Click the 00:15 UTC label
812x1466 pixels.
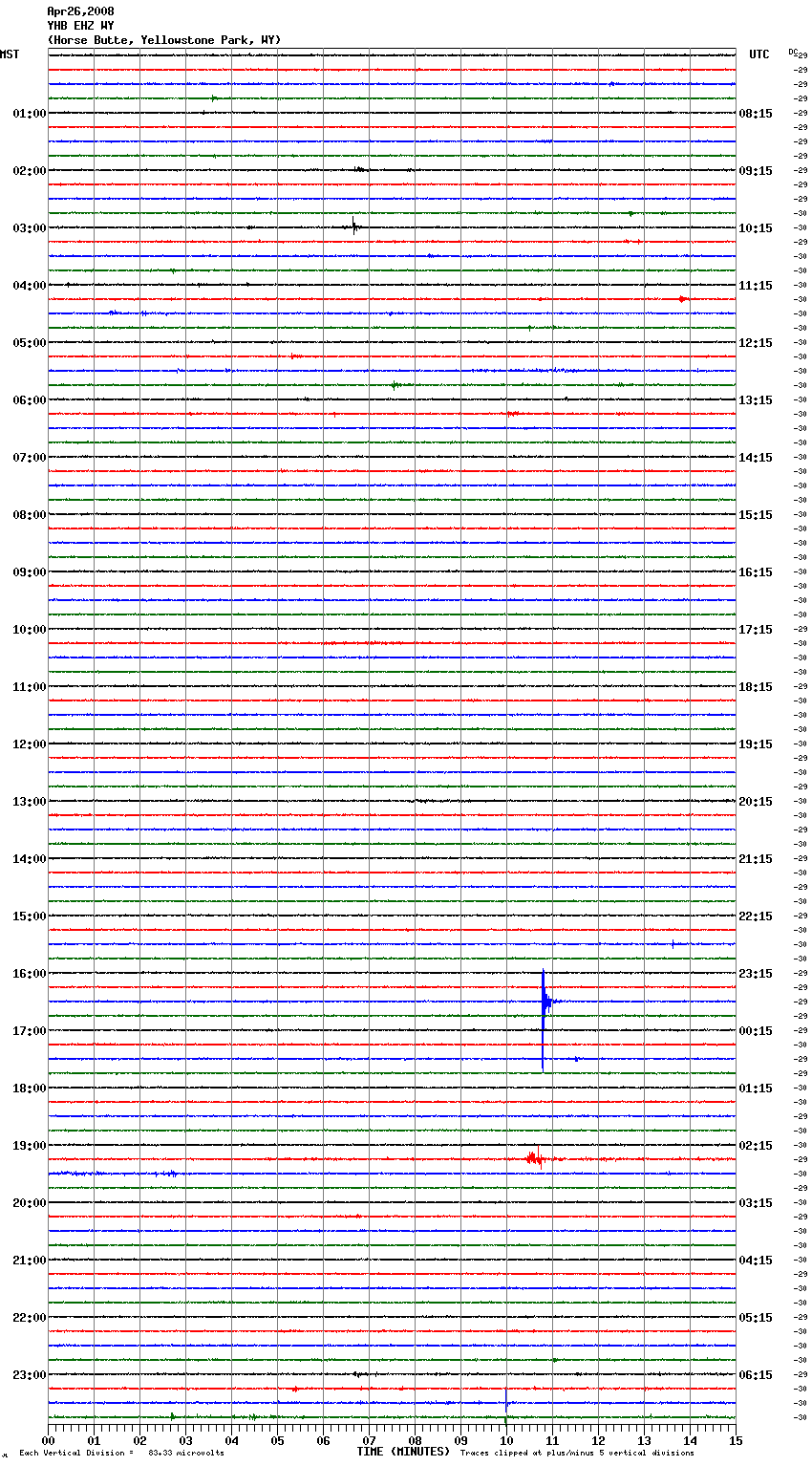[x=756, y=1031]
